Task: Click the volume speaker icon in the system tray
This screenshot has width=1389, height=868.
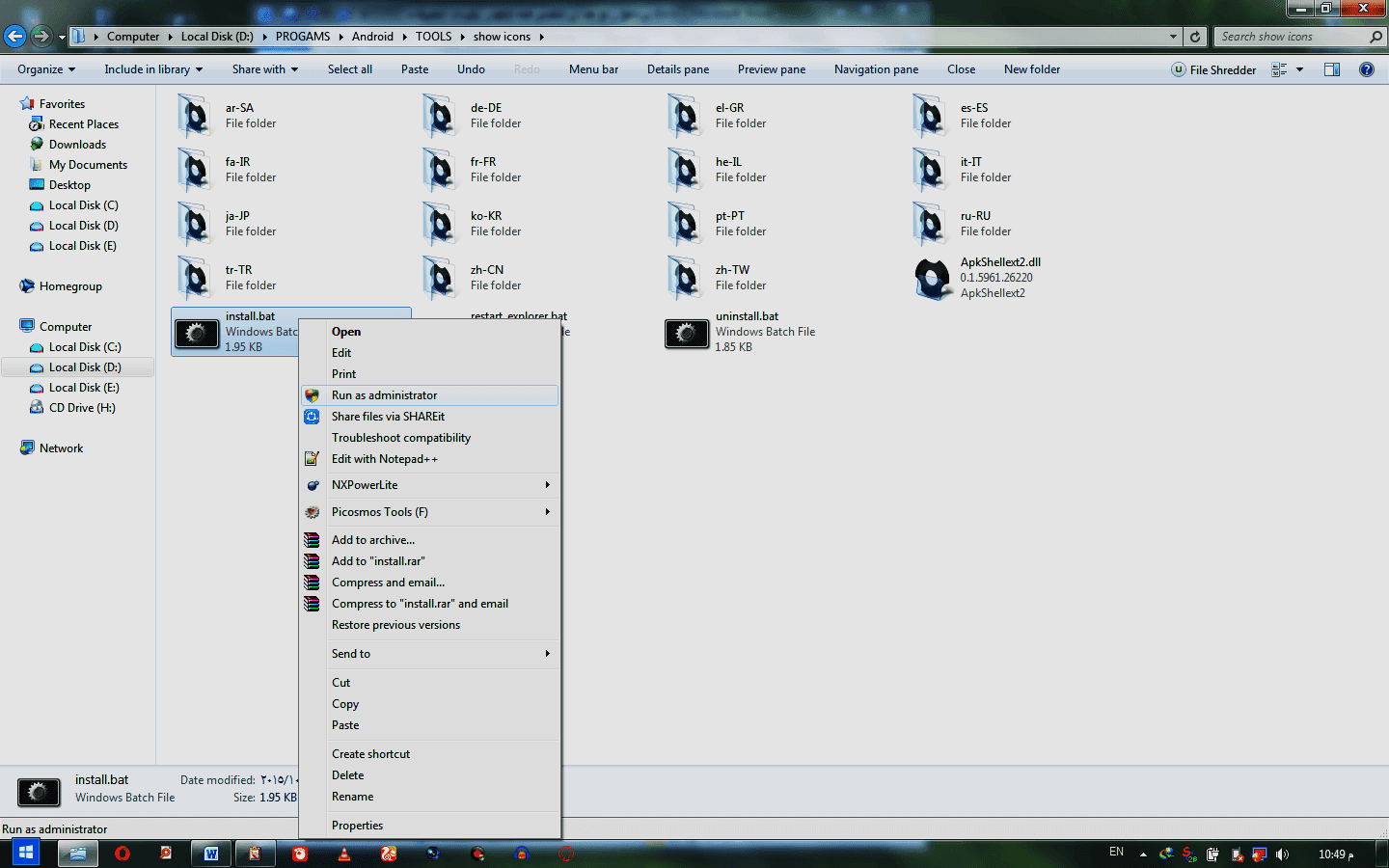Action: 1282,854
